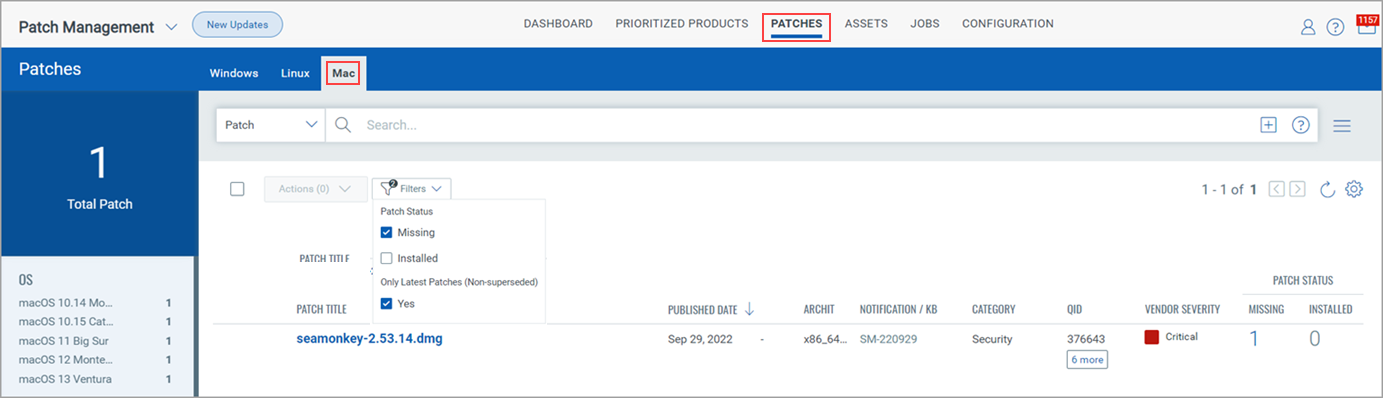Open the notifications inbox with 1157 badge
The width and height of the screenshot is (1383, 398).
click(x=1366, y=25)
